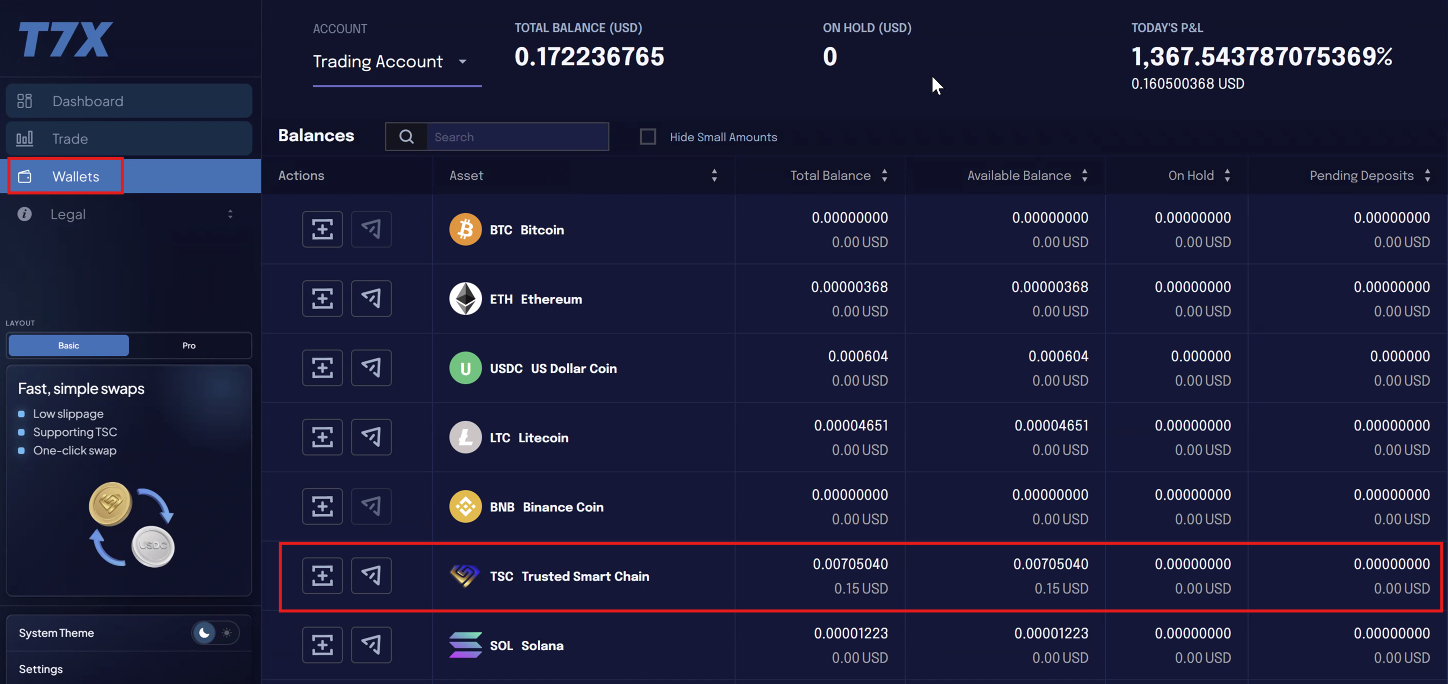Click the Trade chart icon
1448x684 pixels.
click(x=25, y=139)
